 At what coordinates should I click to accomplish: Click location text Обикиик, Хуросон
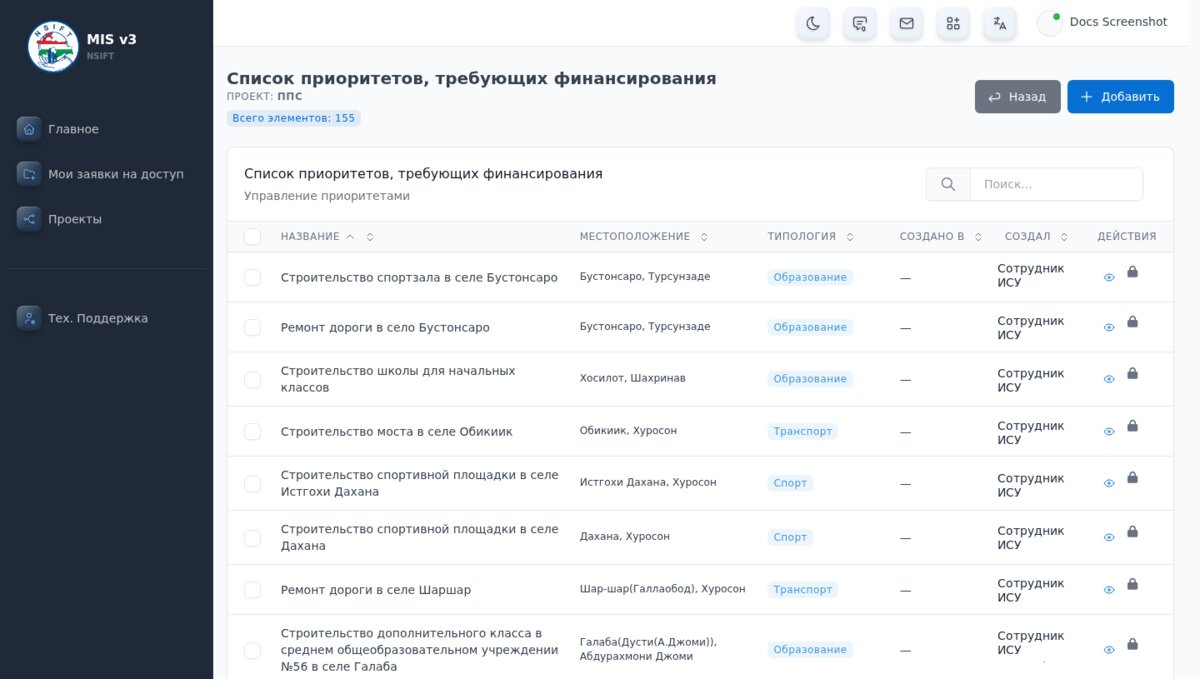tap(628, 431)
